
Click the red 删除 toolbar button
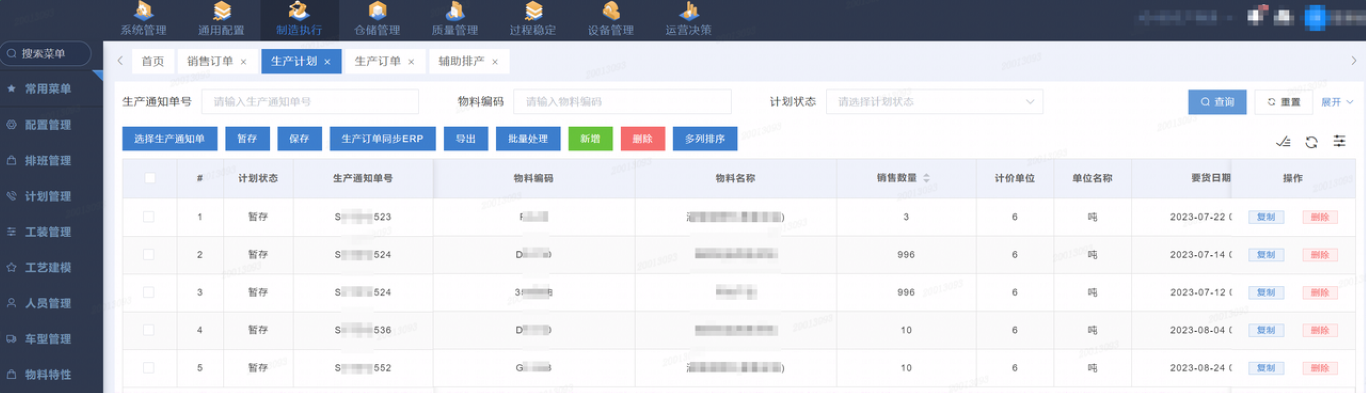[x=642, y=139]
